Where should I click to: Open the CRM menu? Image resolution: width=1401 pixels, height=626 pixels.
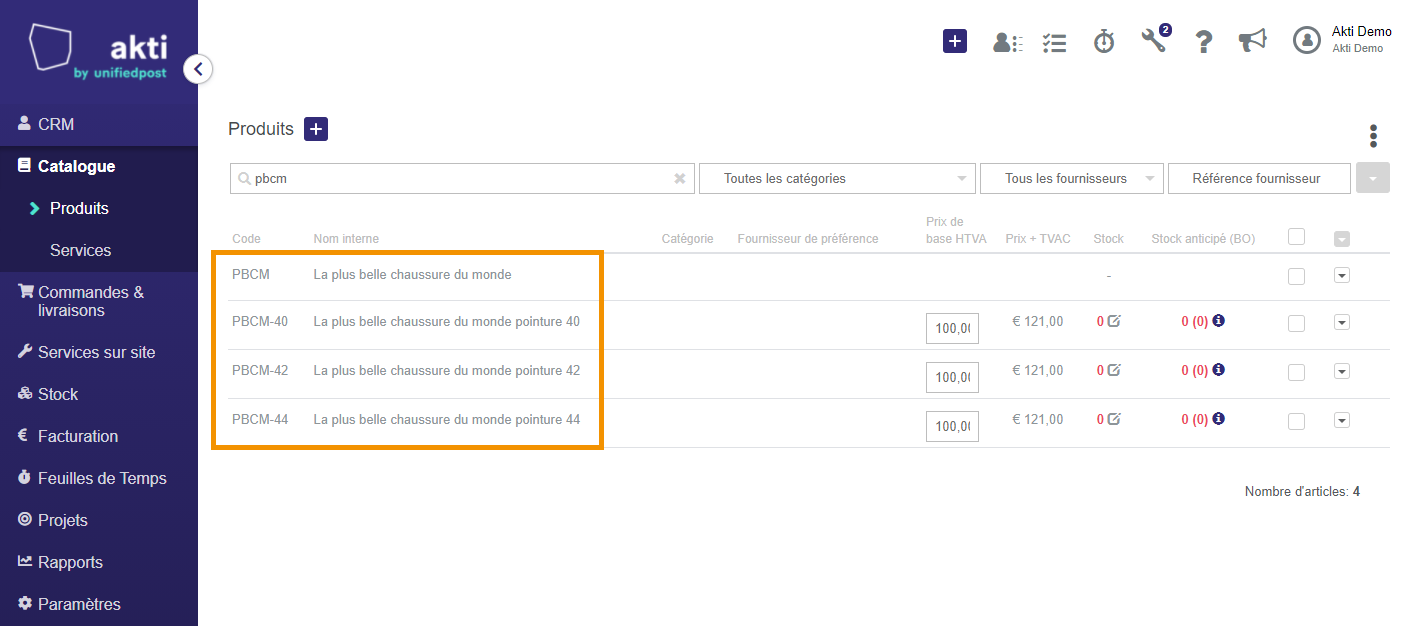pos(99,124)
